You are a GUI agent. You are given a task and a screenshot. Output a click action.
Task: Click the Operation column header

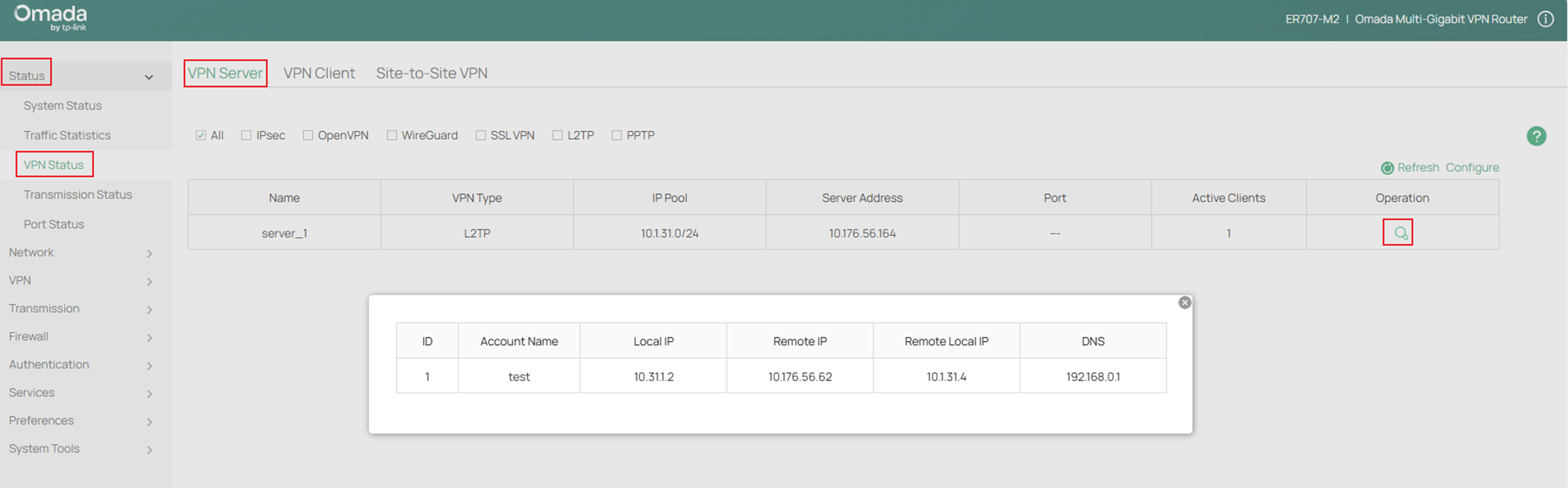[1402, 197]
